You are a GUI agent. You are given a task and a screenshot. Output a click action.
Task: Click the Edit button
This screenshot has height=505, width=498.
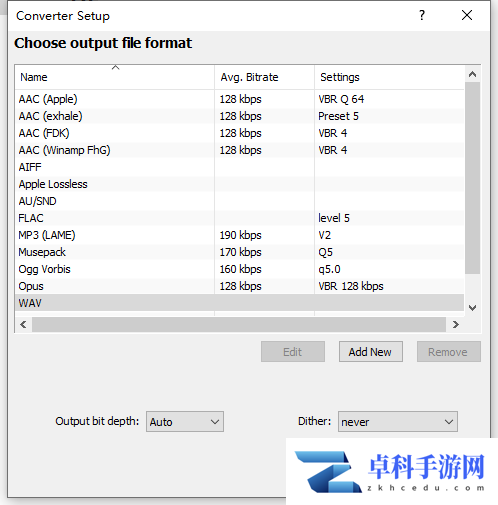(x=293, y=352)
